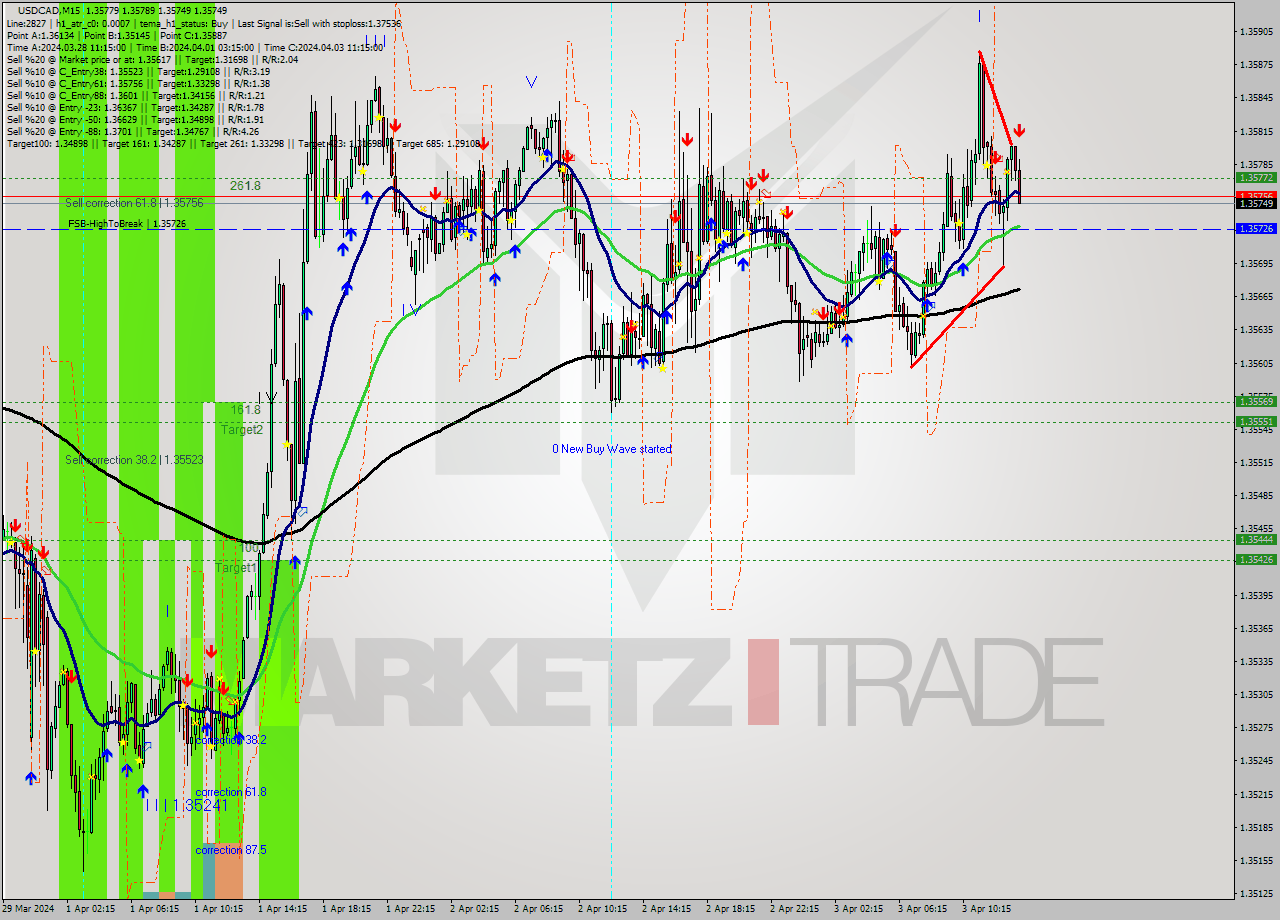Click the green 1.35426 price tag
The height and width of the screenshot is (920, 1280).
1256,560
